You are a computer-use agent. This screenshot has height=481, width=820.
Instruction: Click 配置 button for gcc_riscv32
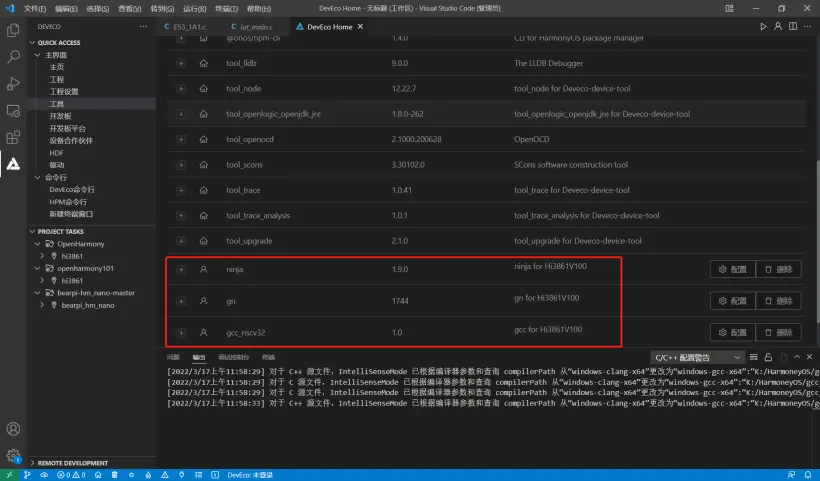(733, 333)
